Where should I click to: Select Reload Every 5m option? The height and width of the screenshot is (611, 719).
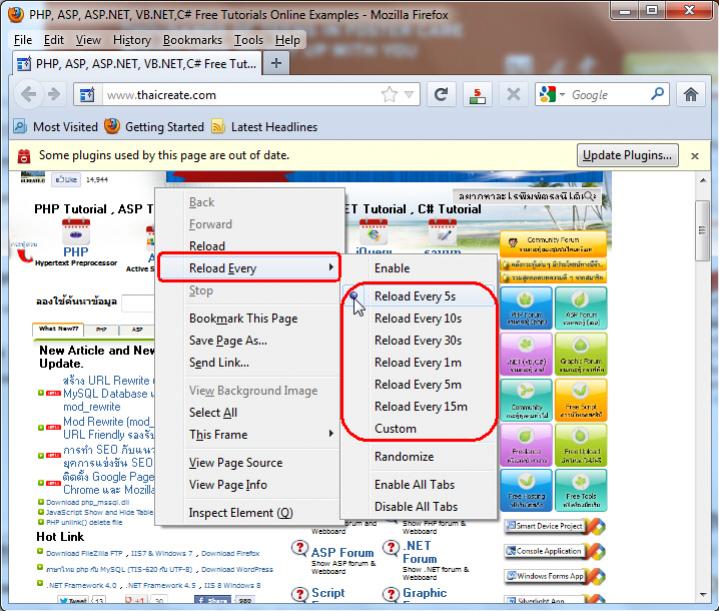pyautogui.click(x=418, y=384)
